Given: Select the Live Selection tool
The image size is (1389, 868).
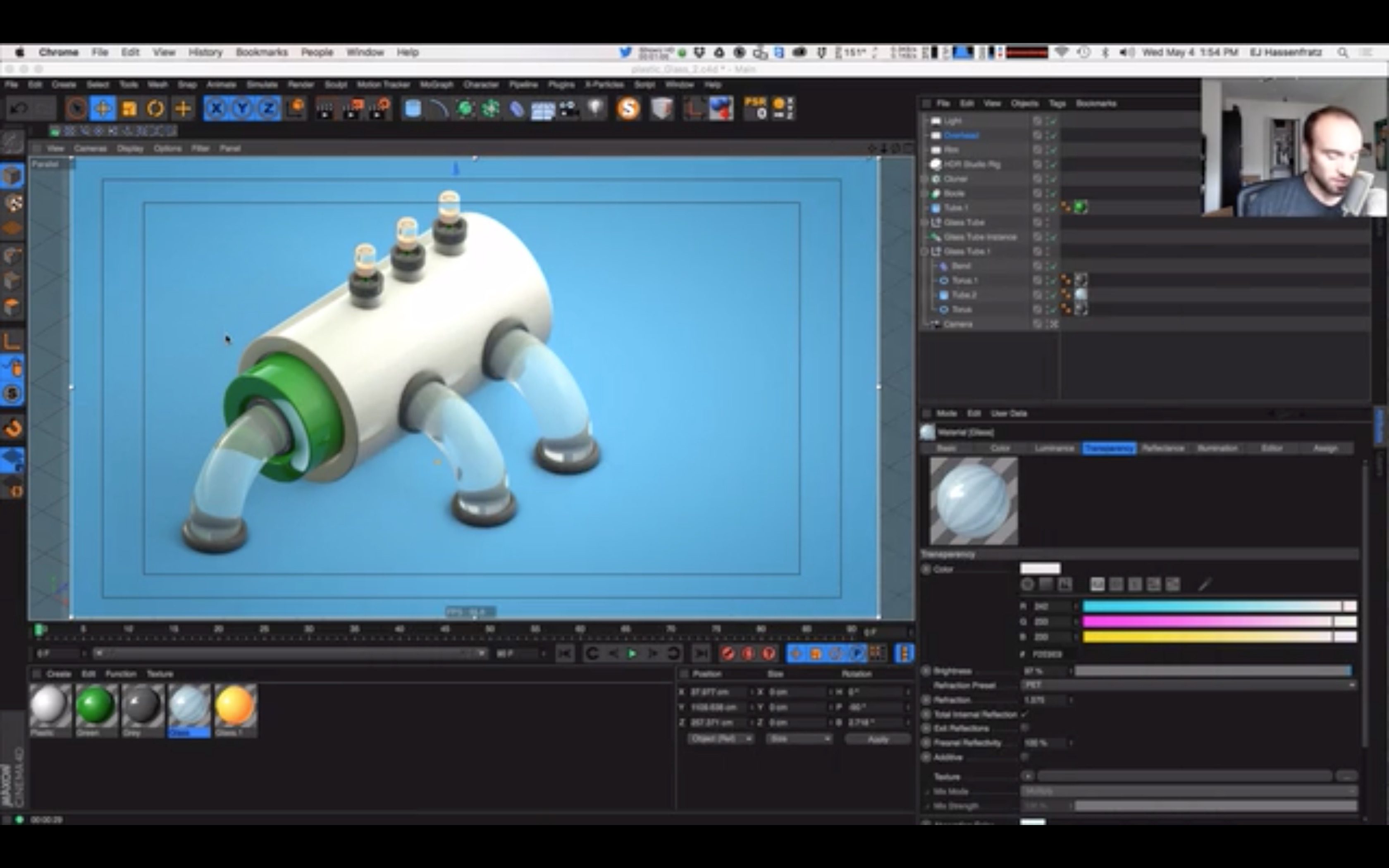Looking at the screenshot, I should click(x=76, y=108).
